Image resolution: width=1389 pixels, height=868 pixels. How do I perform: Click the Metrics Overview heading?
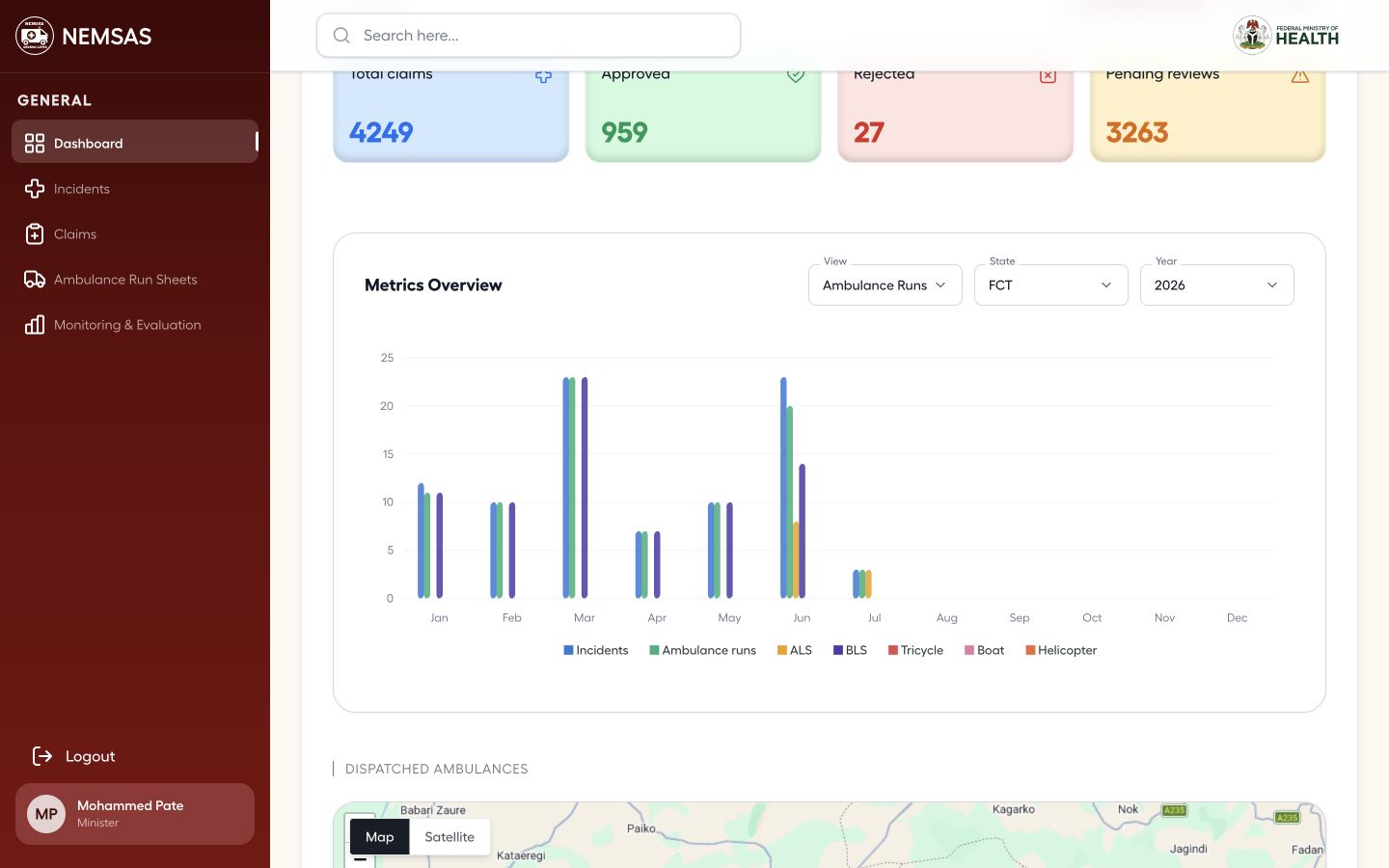pos(433,285)
